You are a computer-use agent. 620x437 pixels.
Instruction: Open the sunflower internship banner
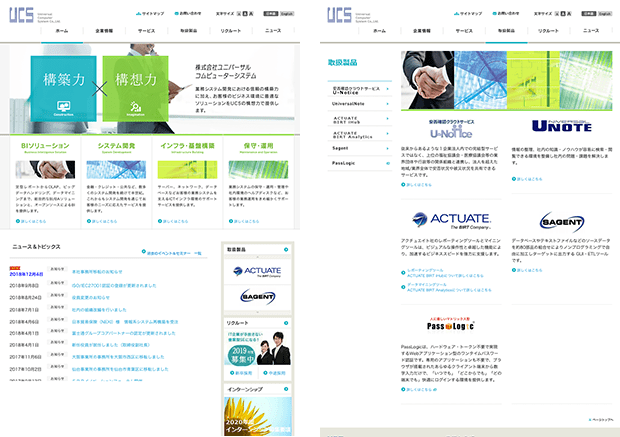(x=258, y=416)
